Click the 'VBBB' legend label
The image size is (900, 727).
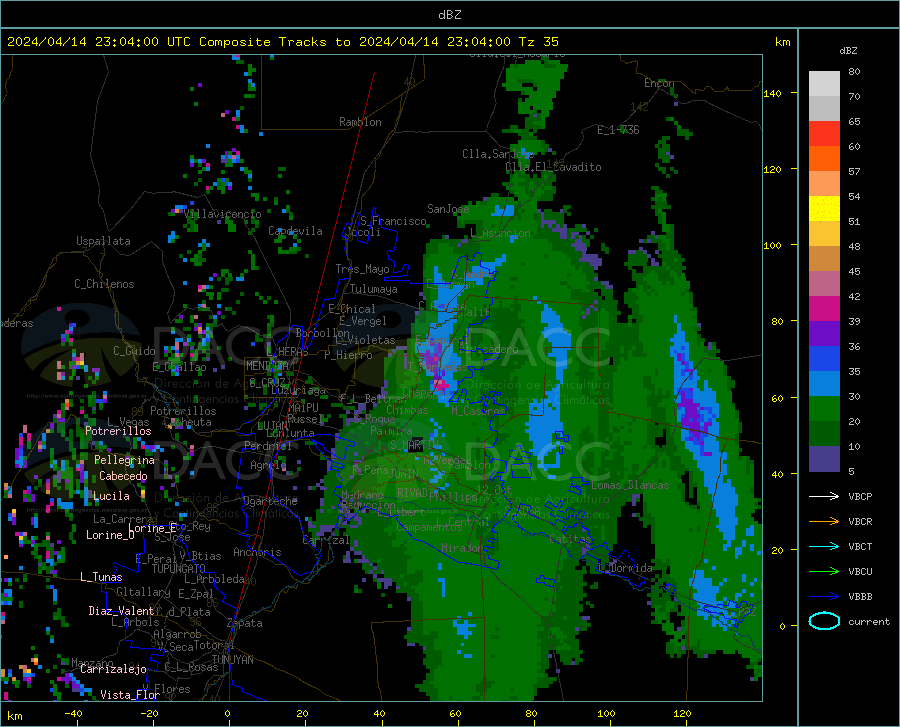tap(860, 596)
